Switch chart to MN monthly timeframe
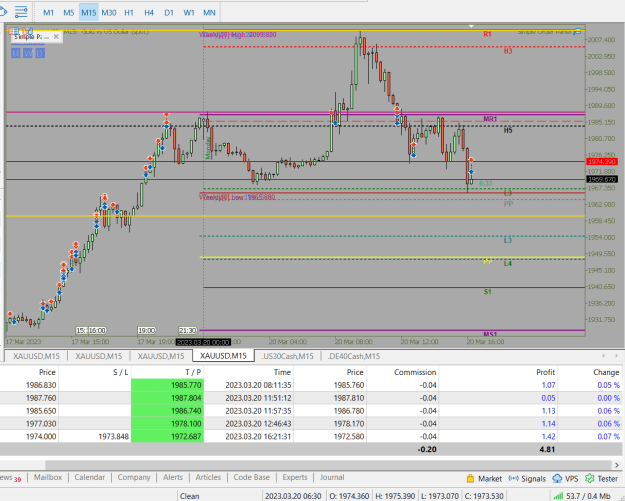 (x=209, y=13)
